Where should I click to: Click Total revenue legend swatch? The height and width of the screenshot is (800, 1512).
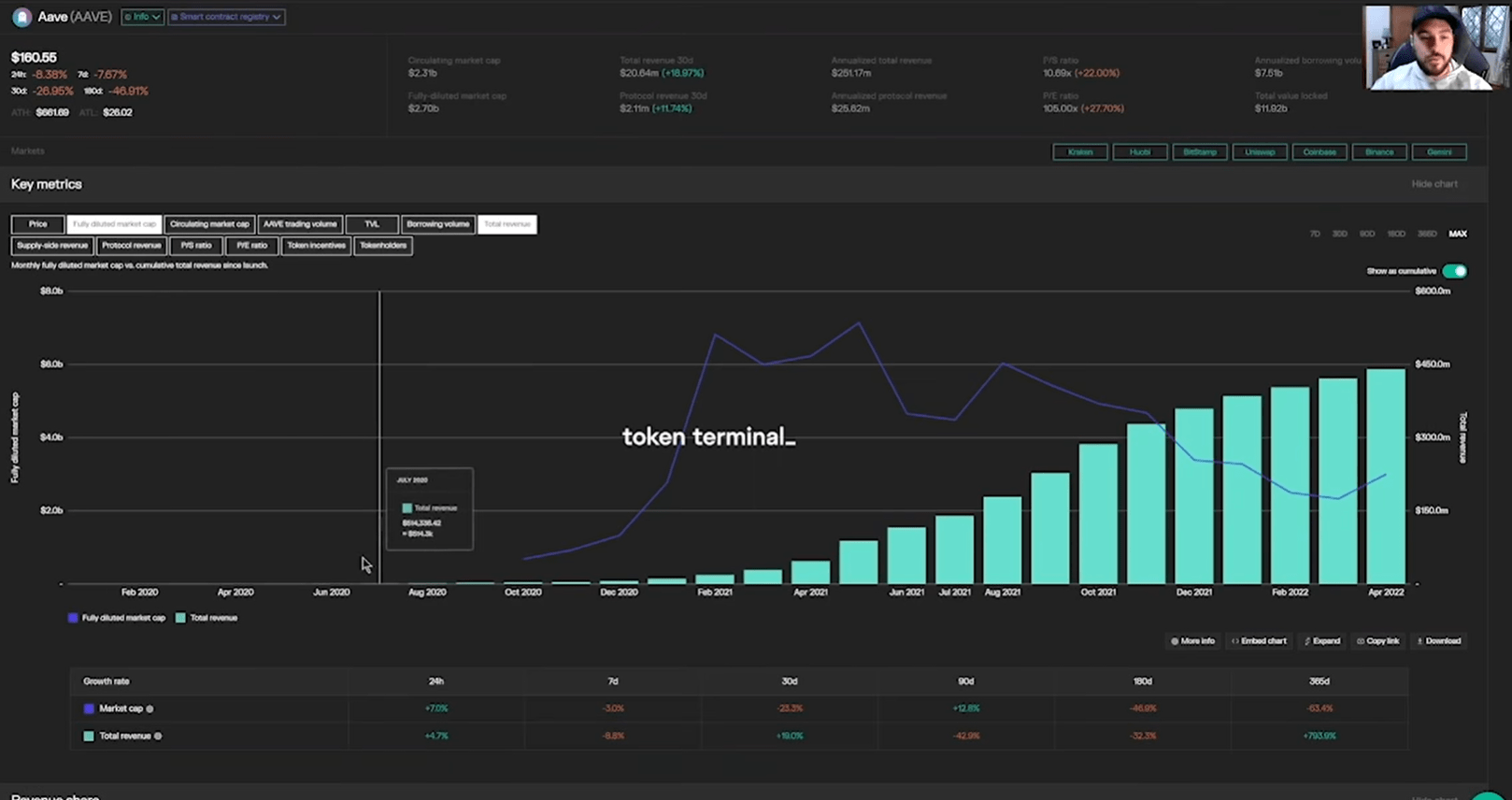point(180,618)
